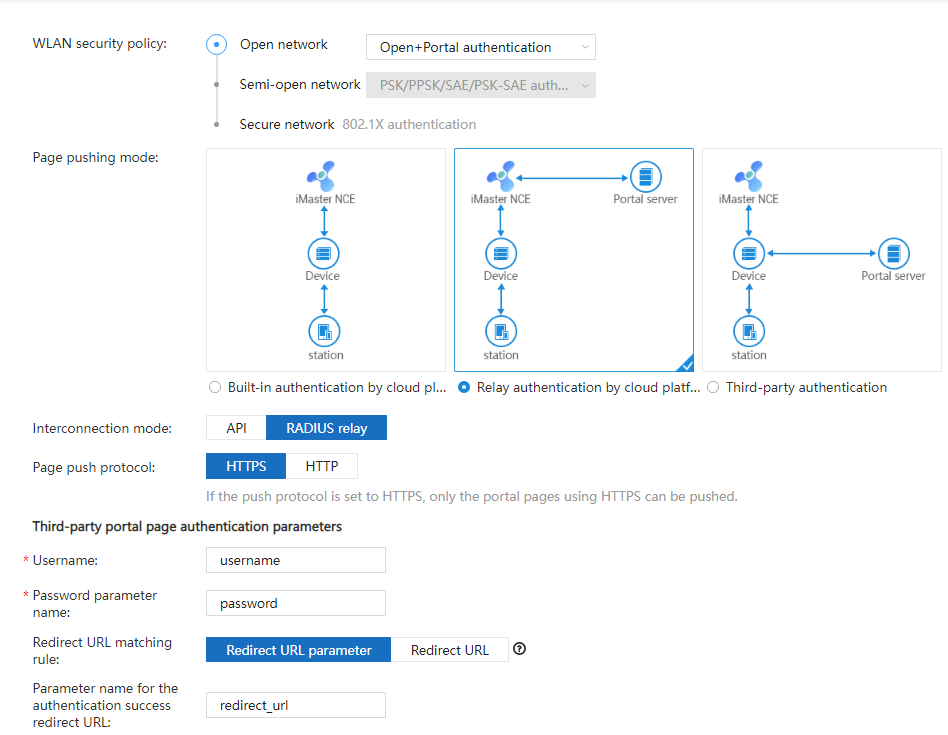The image size is (948, 735).
Task: Select Third-party authentication radio button
Action: 713,387
